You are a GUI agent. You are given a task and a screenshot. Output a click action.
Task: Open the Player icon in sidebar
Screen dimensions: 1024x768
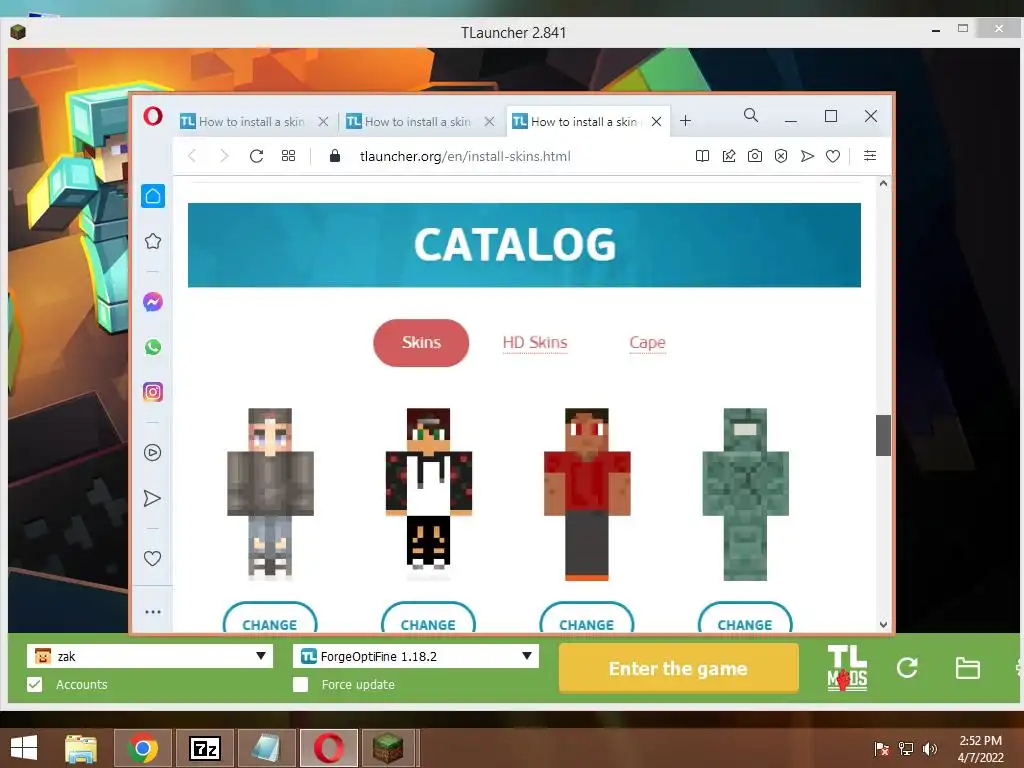click(153, 453)
